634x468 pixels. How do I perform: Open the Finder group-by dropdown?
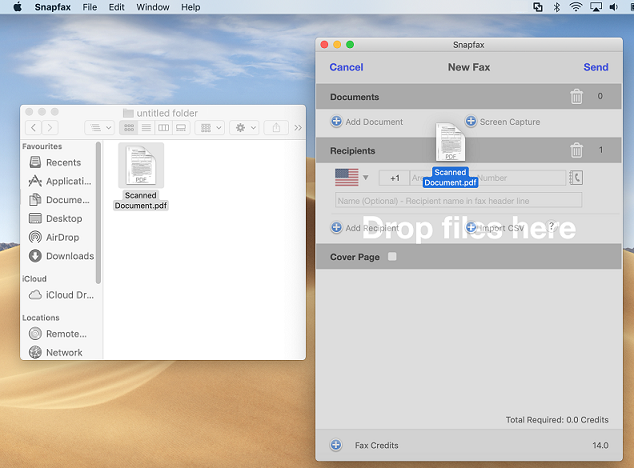pos(209,128)
